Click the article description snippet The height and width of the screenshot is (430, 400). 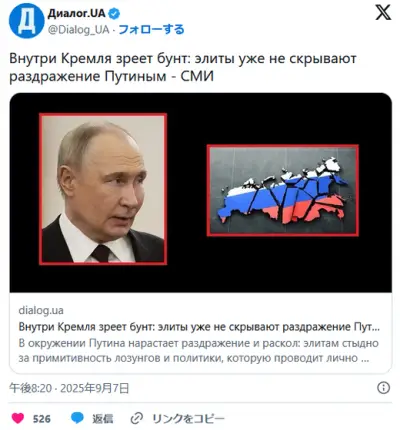click(199, 351)
